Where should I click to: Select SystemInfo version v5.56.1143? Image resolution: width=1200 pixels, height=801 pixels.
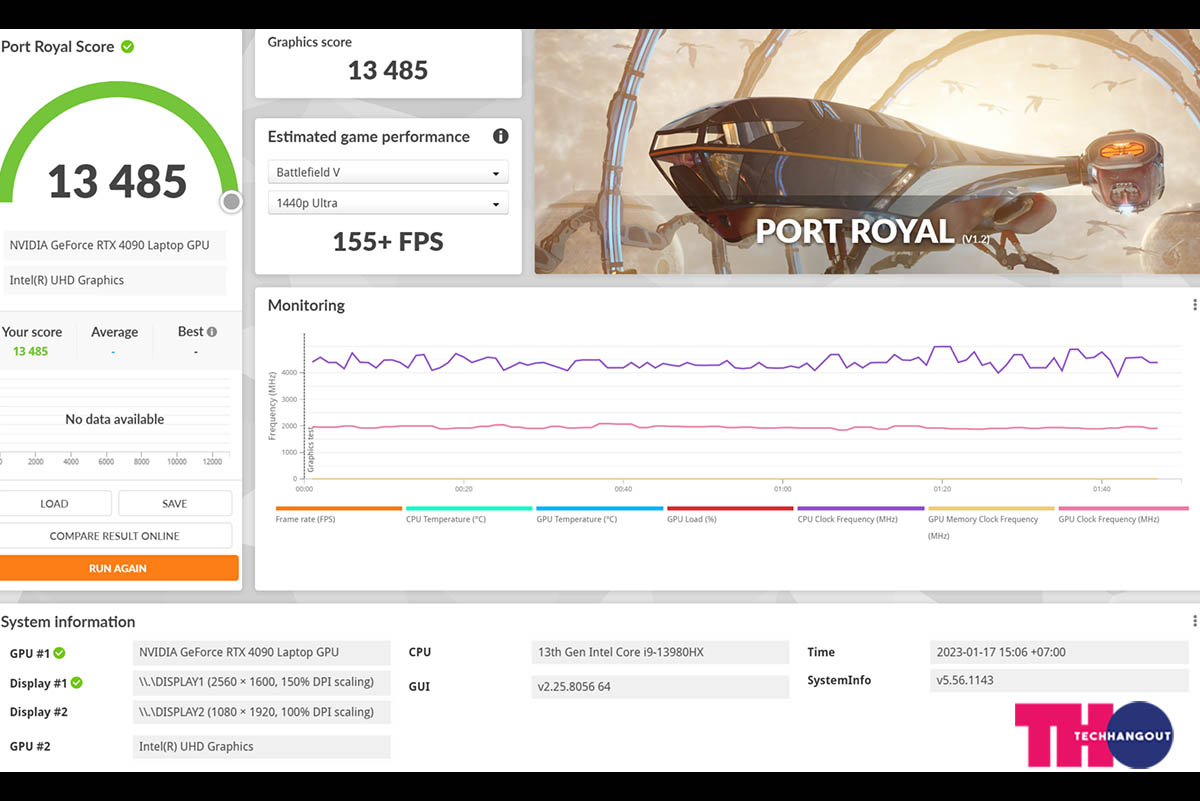click(1059, 680)
